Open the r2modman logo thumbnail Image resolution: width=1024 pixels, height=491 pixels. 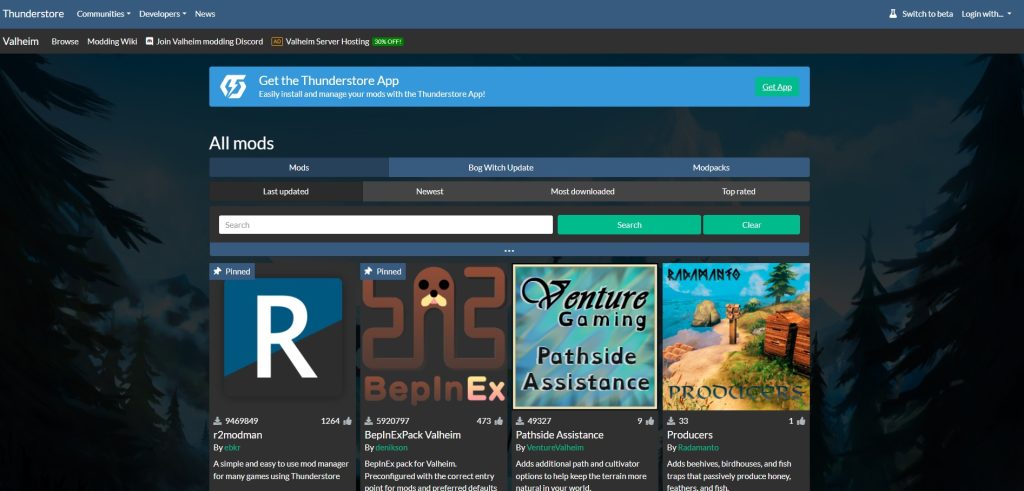coord(283,337)
